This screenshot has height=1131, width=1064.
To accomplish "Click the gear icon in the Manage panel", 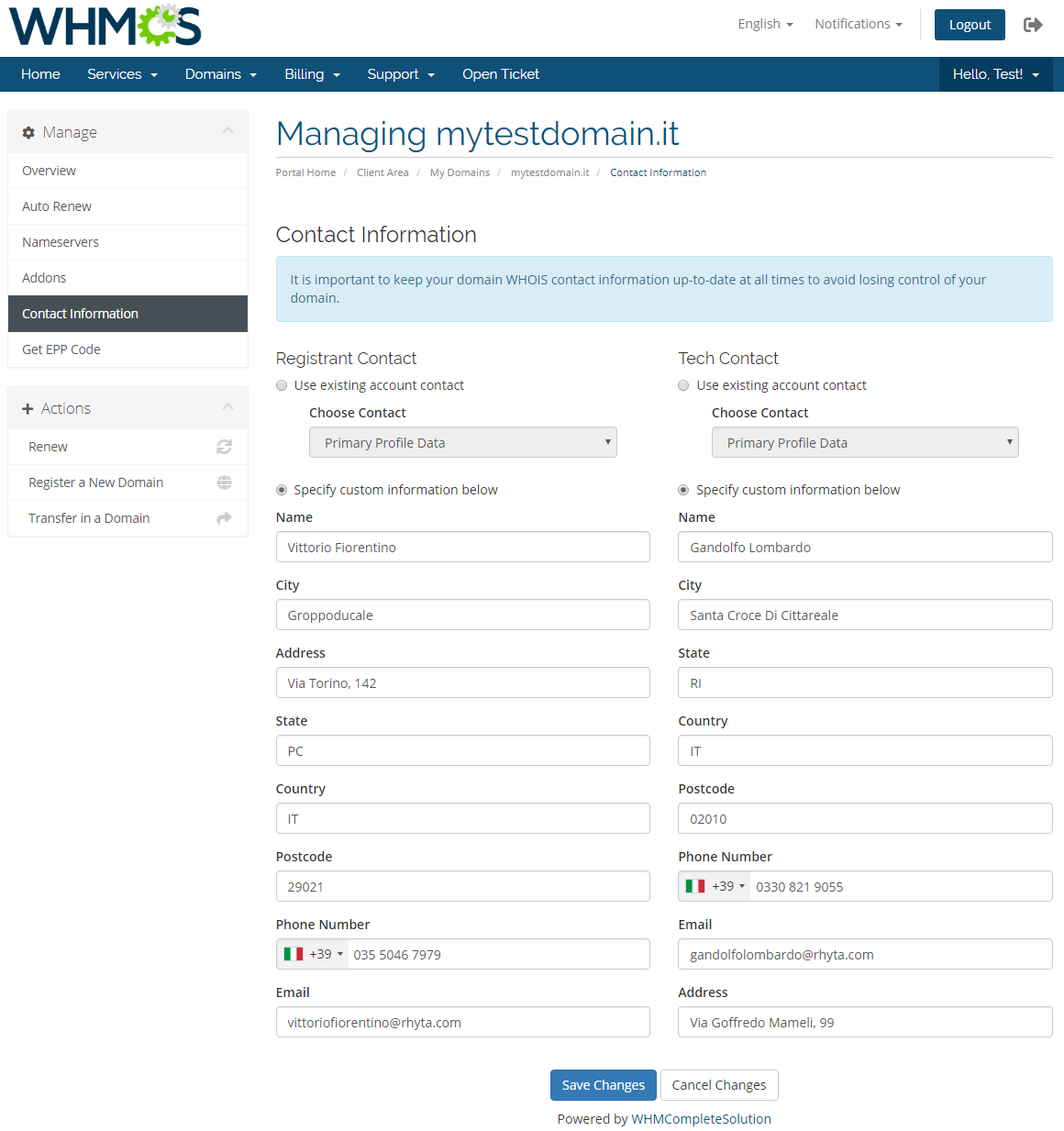I will point(28,132).
